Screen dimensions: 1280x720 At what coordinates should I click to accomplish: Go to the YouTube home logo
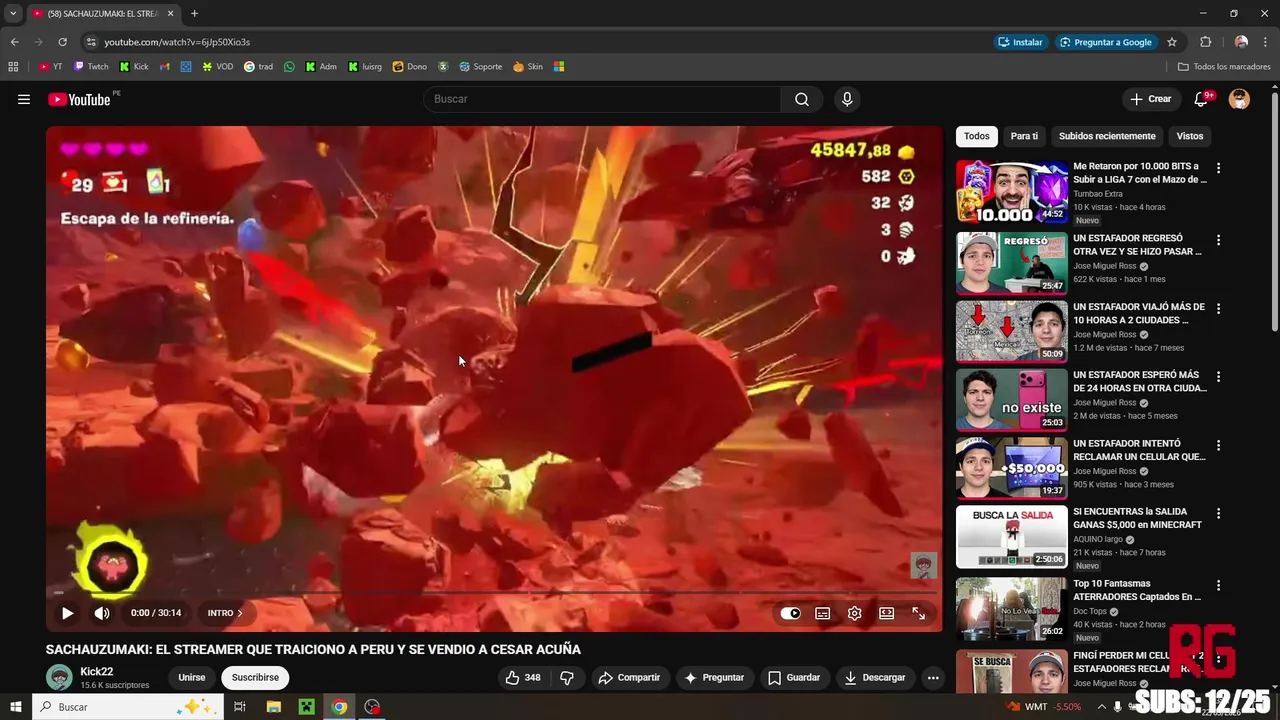click(79, 99)
